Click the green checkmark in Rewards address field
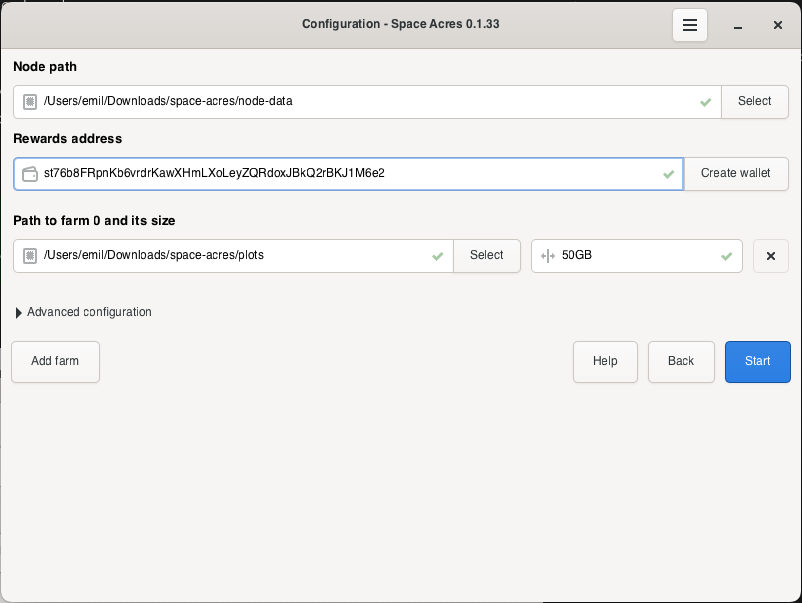The image size is (802, 603). (669, 173)
